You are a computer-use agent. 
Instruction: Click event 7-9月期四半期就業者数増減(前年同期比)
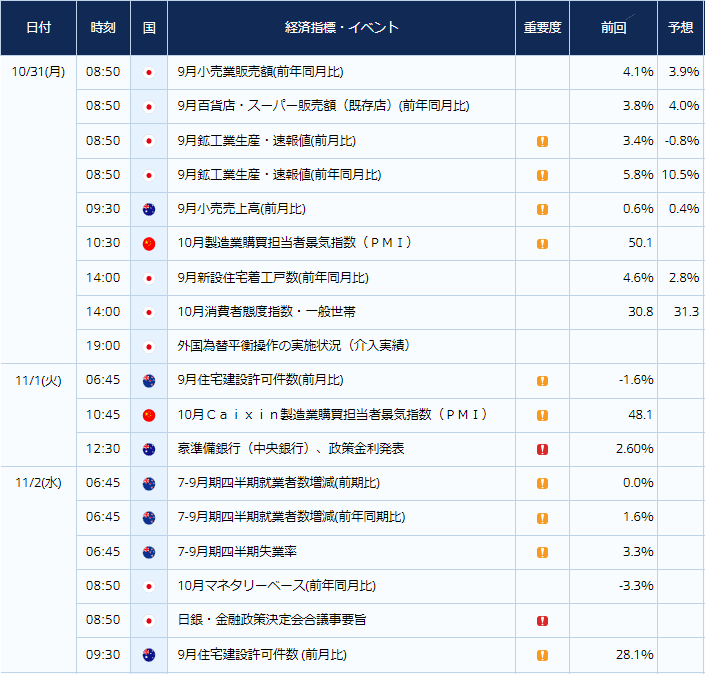pos(291,517)
